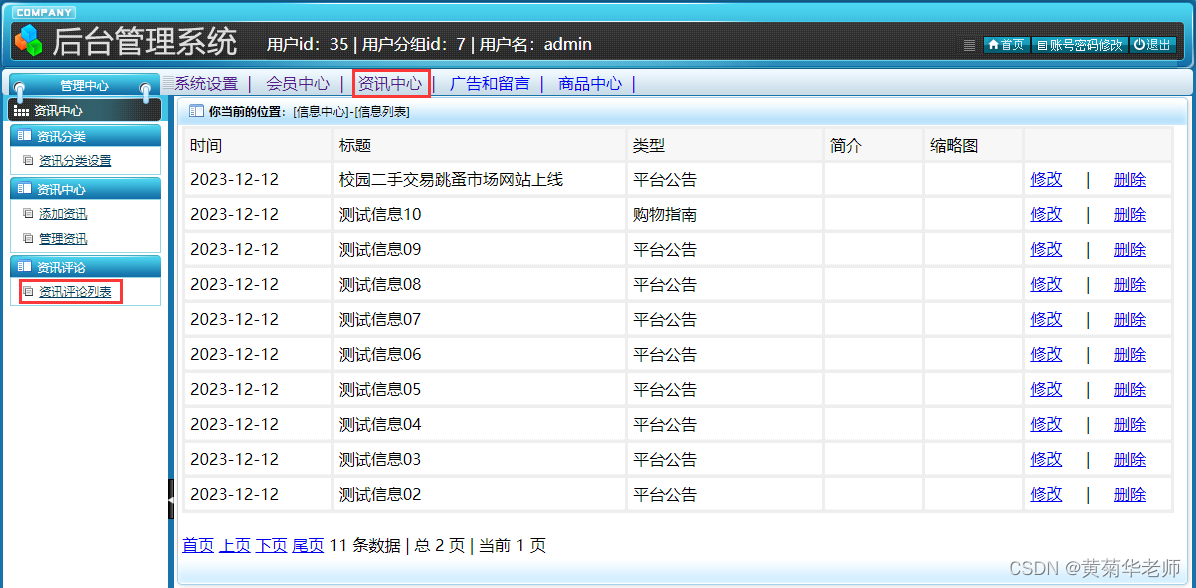Screen dimensions: 1196x588
Task: Click 修改 for 校园二手交易跳蚤市场网站上线
Action: (x=1046, y=180)
